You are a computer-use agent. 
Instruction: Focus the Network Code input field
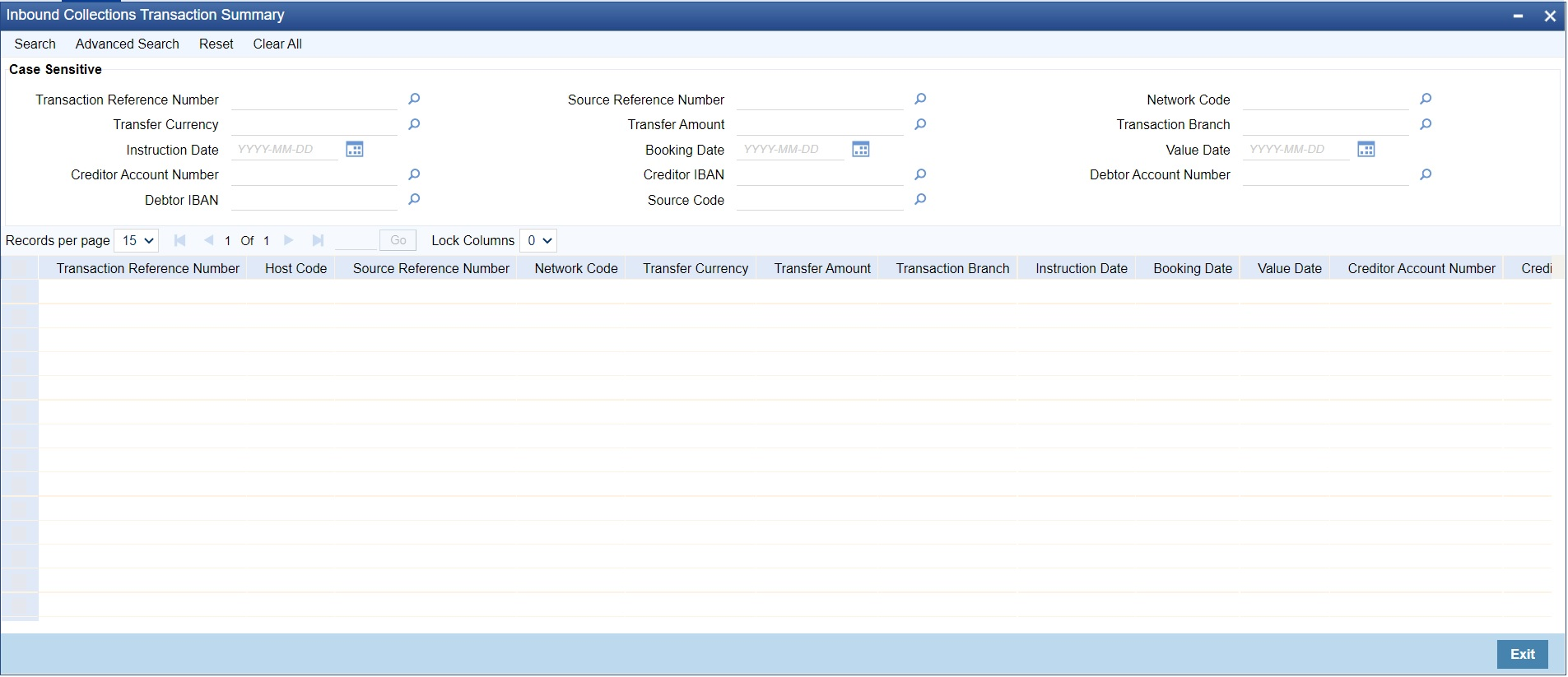(x=1326, y=100)
